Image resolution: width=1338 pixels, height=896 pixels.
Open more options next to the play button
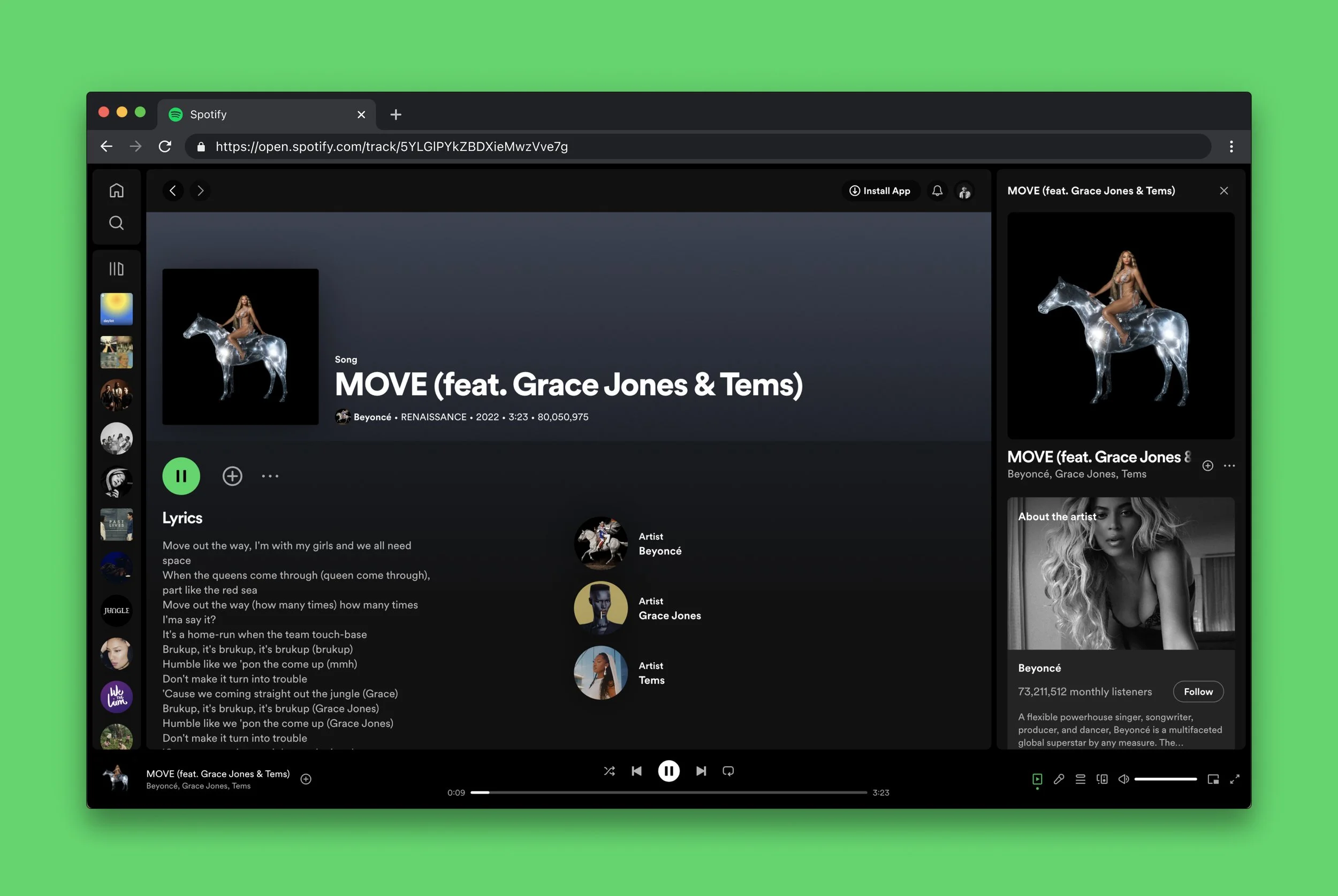click(x=270, y=476)
